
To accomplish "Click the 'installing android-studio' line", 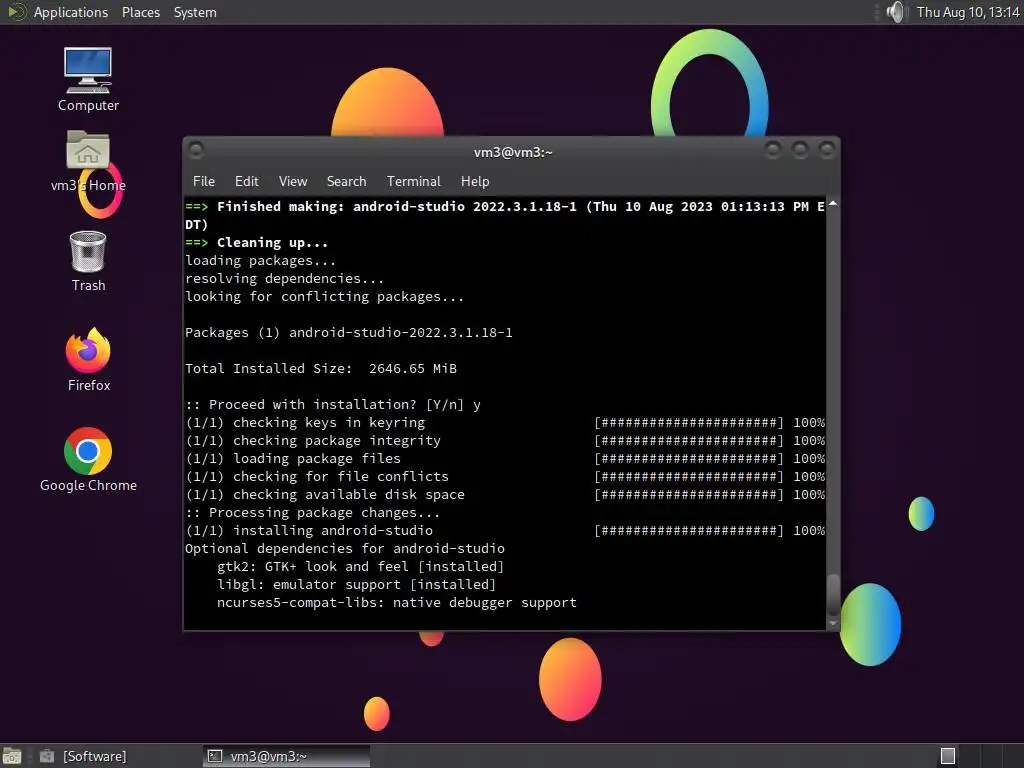I will click(505, 530).
